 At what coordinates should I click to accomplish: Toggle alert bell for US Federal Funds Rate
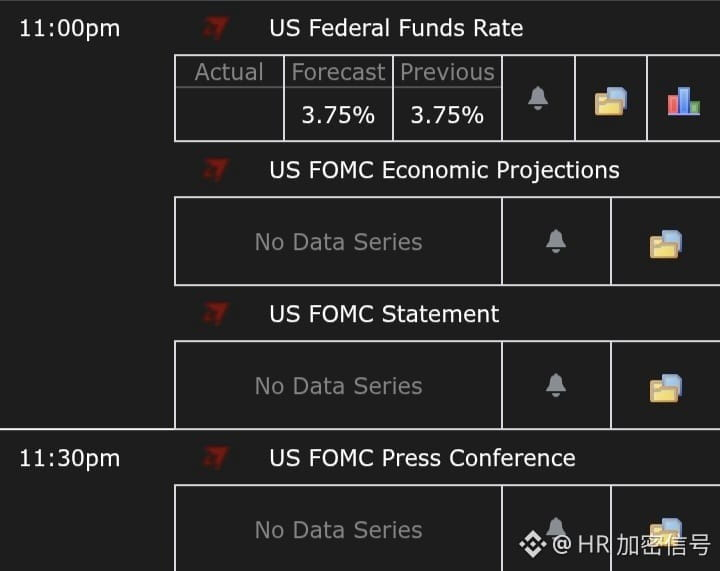click(538, 98)
